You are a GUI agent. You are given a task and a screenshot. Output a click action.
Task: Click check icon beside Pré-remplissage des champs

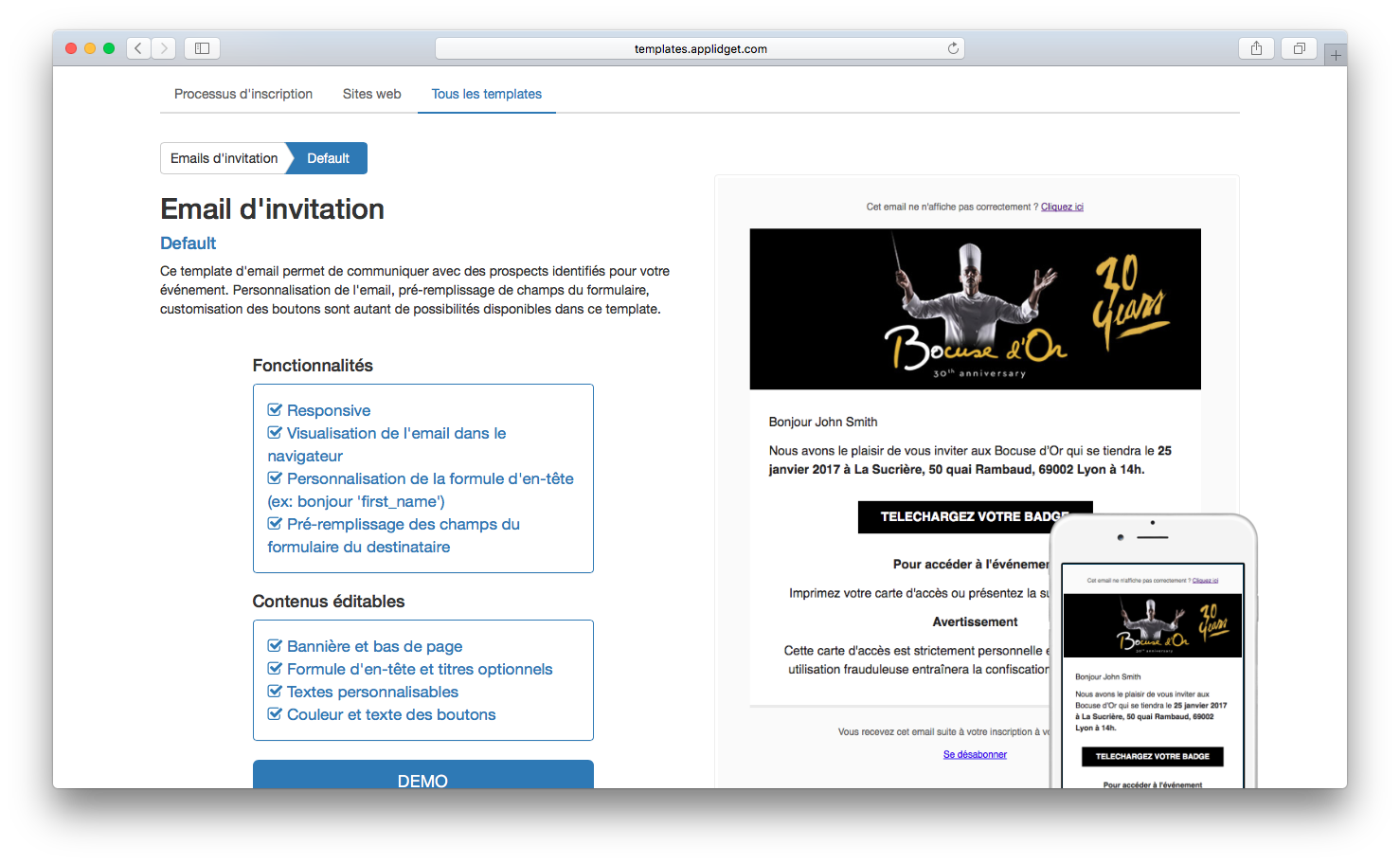(x=275, y=524)
